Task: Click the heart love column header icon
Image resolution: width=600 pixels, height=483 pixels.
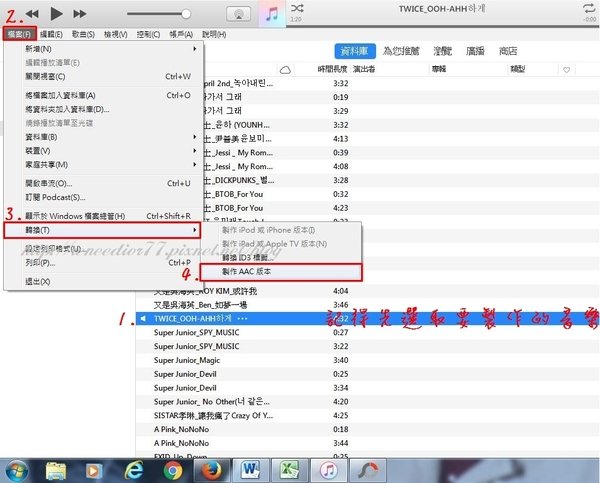Action: pyautogui.click(x=566, y=70)
